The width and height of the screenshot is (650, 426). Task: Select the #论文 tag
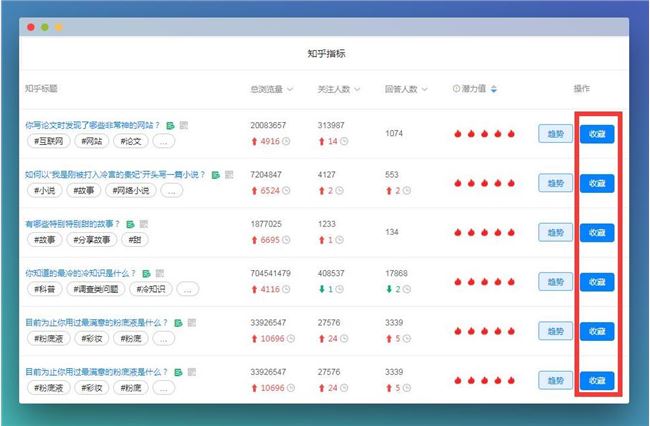tap(131, 141)
